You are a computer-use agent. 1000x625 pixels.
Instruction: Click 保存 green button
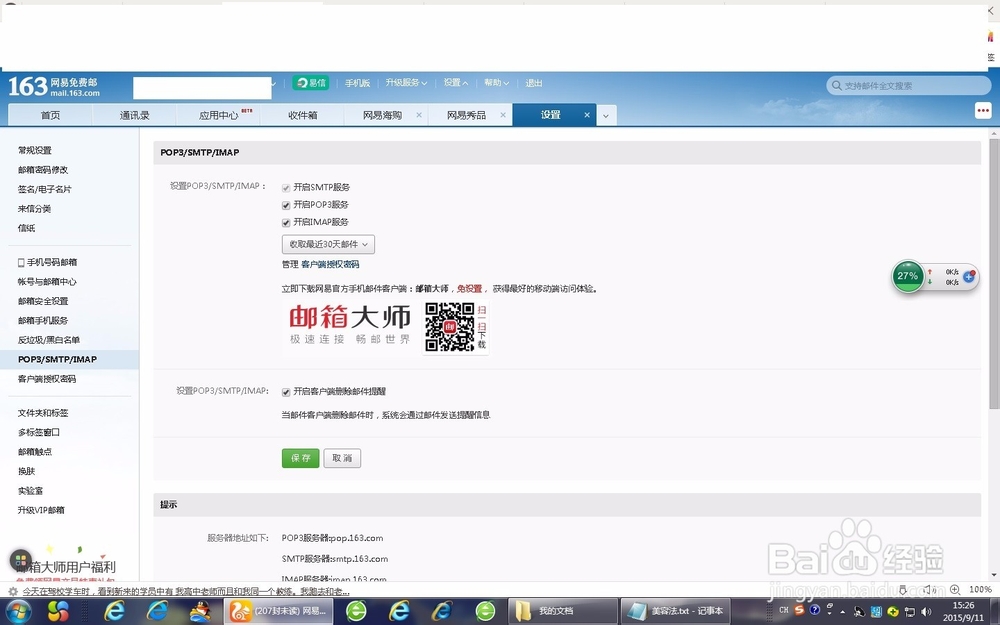[x=300, y=458]
